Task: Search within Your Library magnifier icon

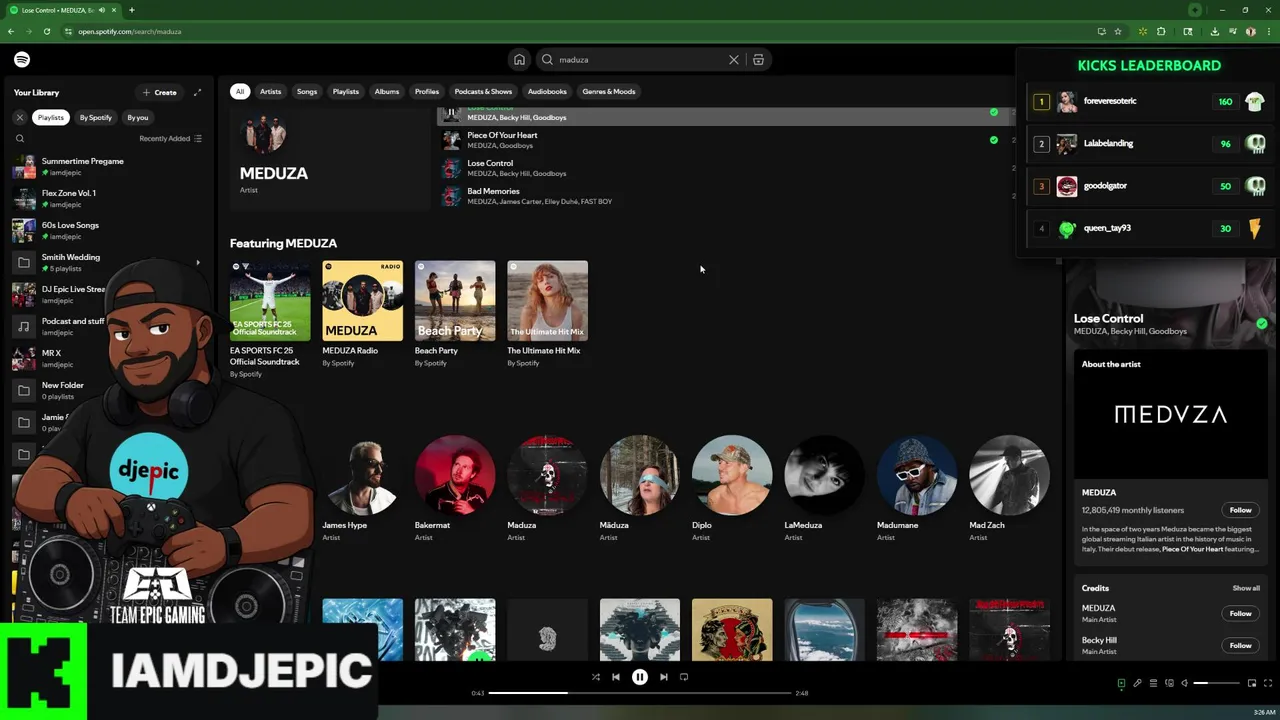Action: [19, 139]
